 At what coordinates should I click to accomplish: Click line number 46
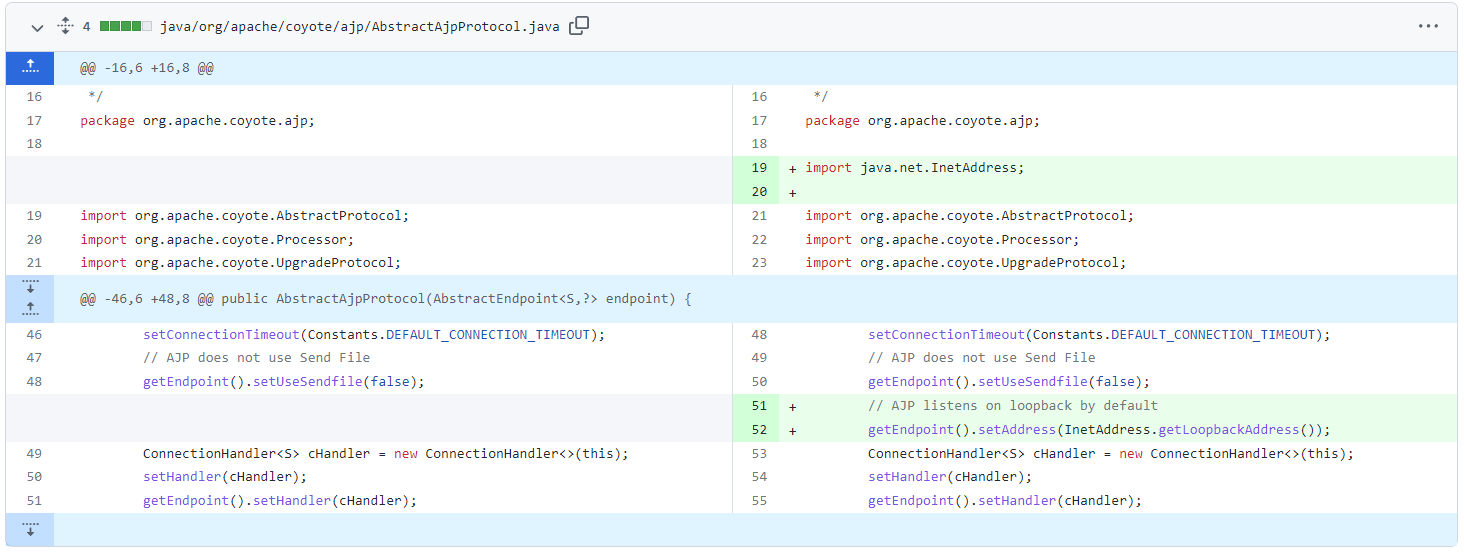point(34,335)
